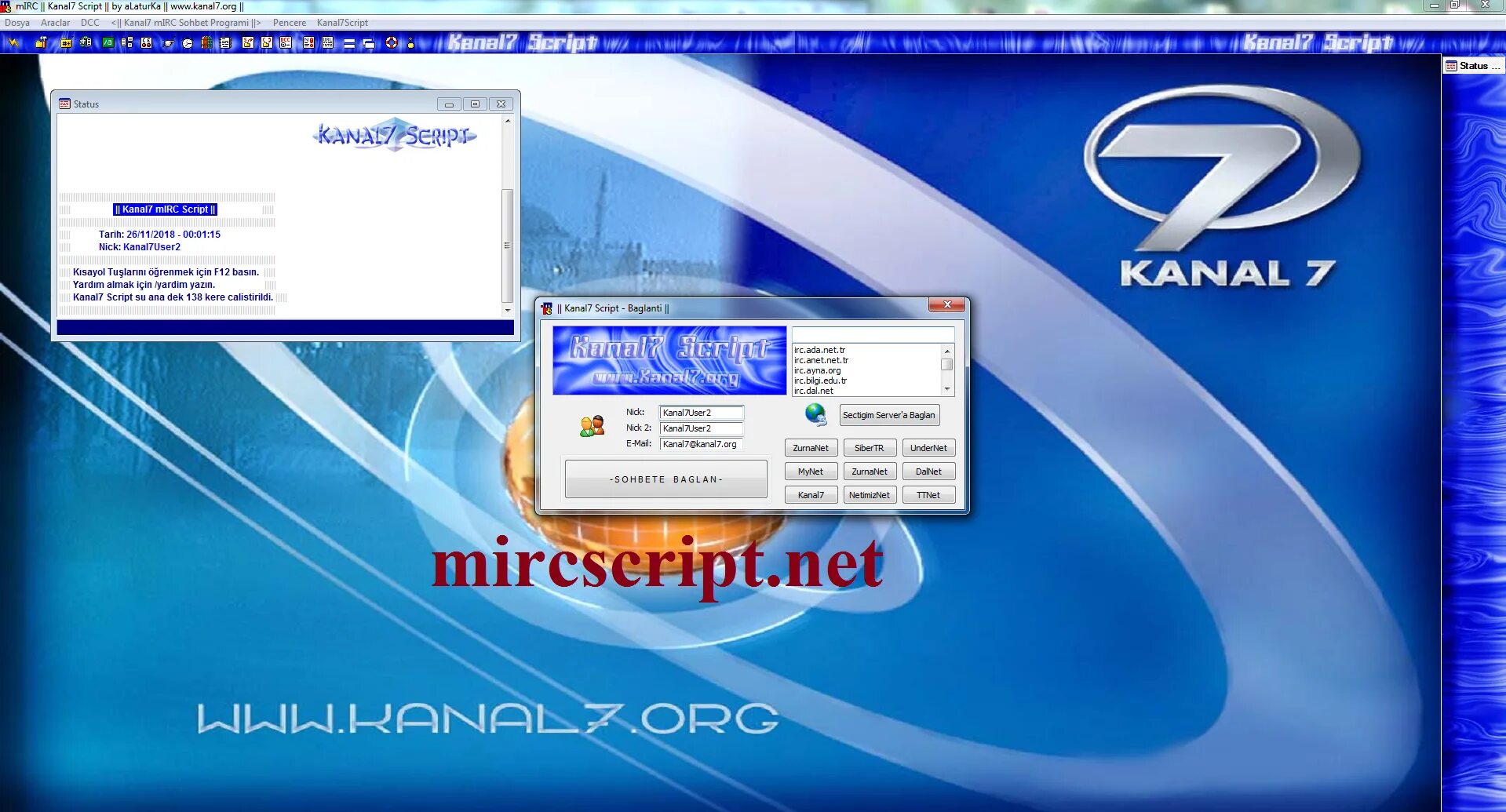Click the Status window scroll up arrow
This screenshot has width=1506, height=812.
508,121
